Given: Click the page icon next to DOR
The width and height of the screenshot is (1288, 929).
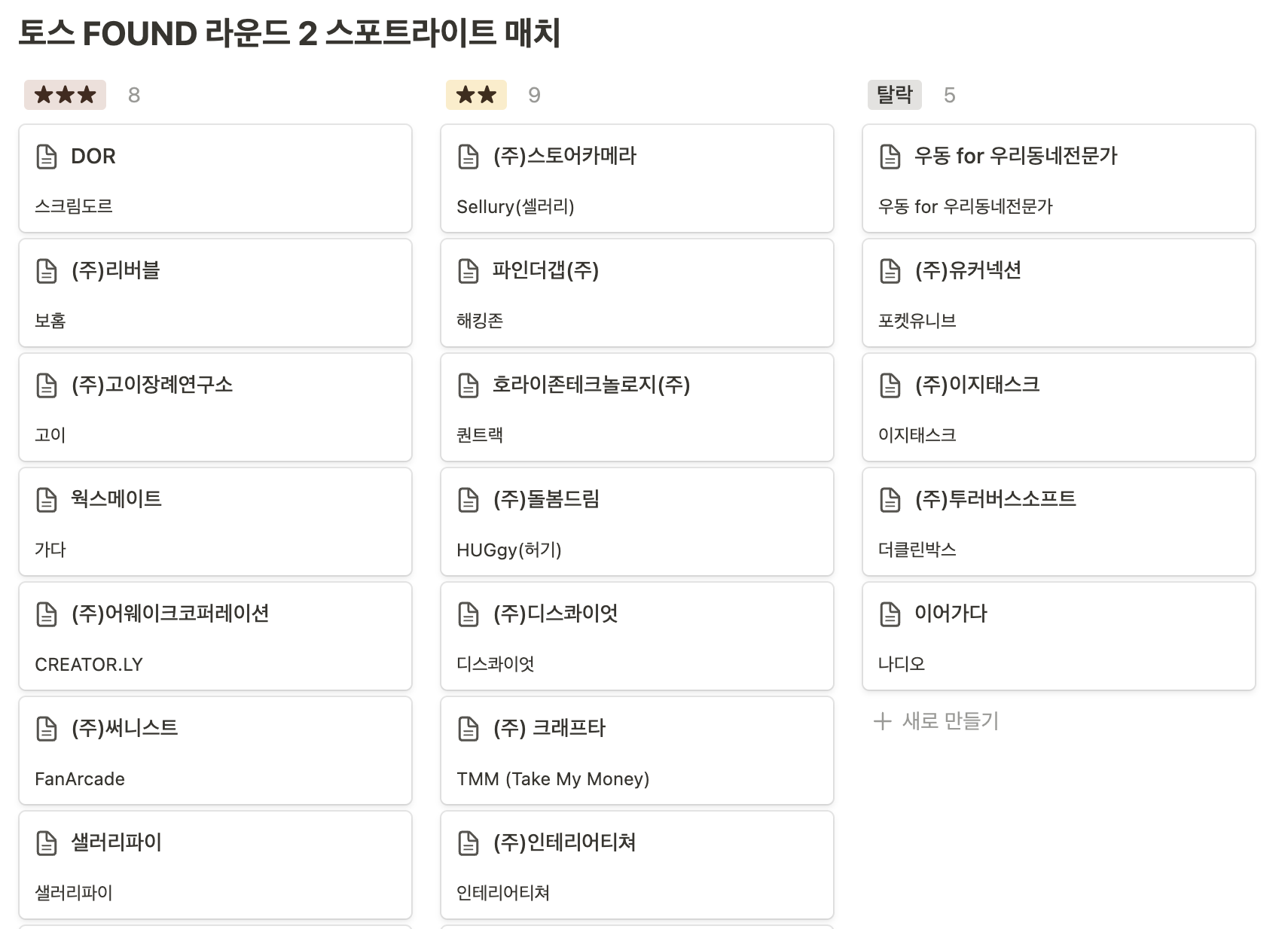Looking at the screenshot, I should click(x=47, y=157).
